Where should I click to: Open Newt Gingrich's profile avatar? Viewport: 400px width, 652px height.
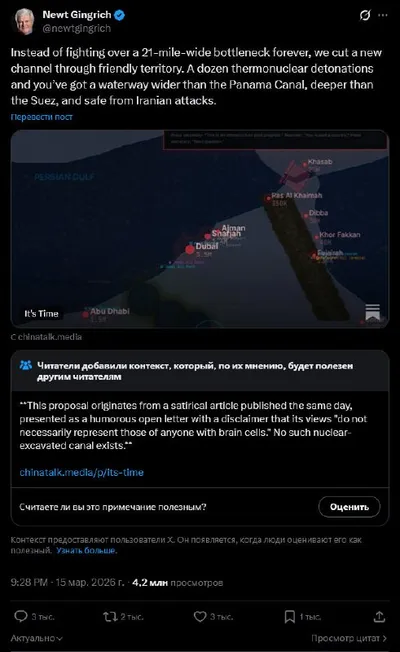tap(25, 21)
